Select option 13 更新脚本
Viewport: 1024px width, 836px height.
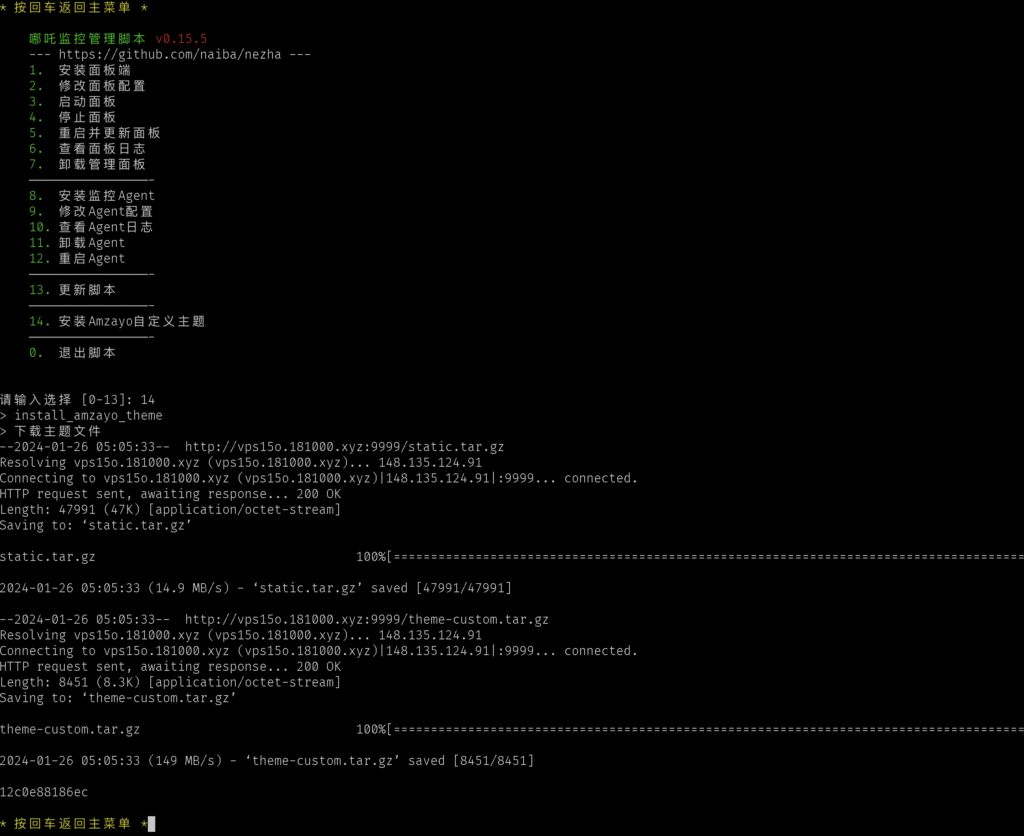tap(87, 290)
